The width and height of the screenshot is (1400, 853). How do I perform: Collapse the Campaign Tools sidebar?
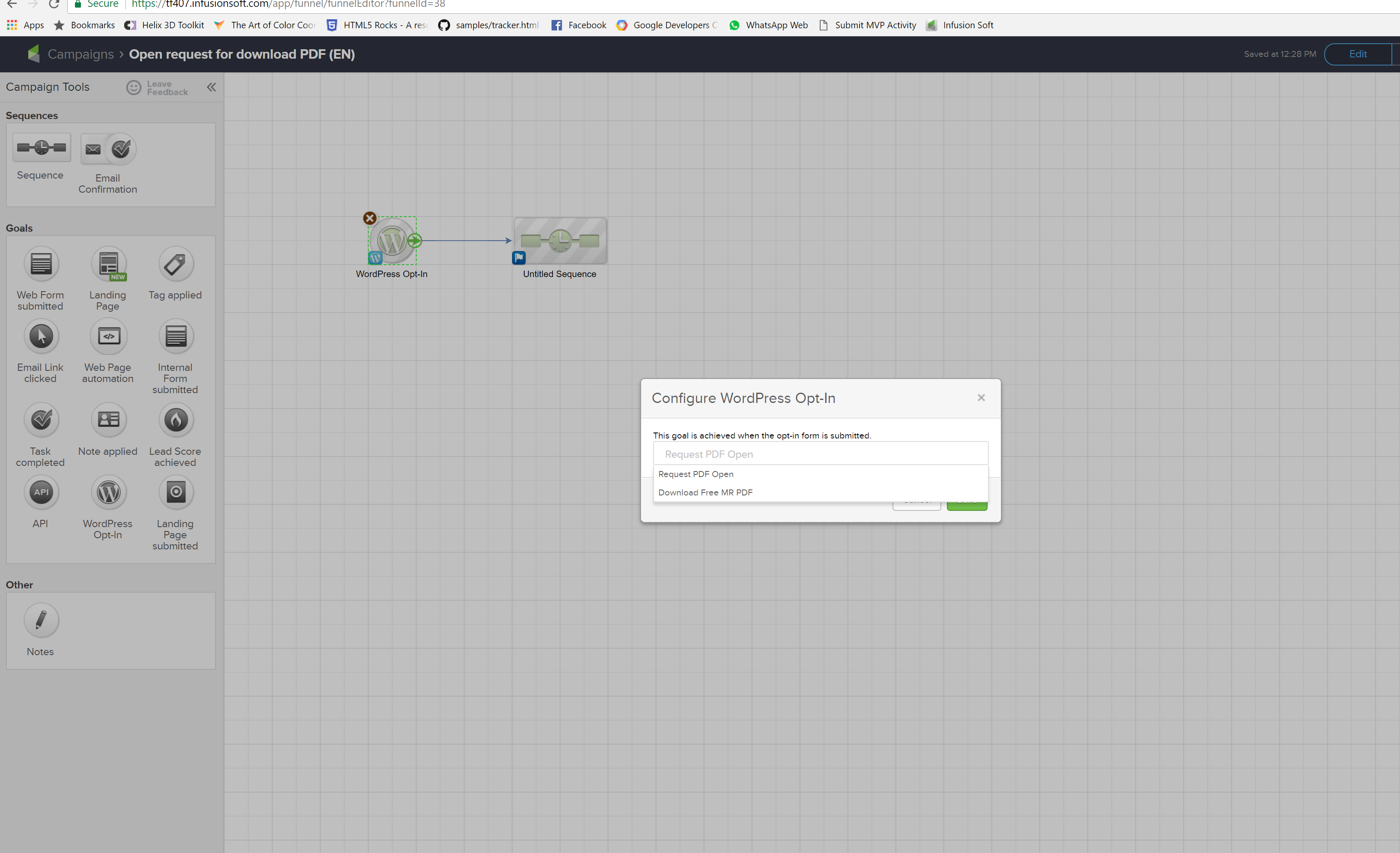[x=211, y=87]
